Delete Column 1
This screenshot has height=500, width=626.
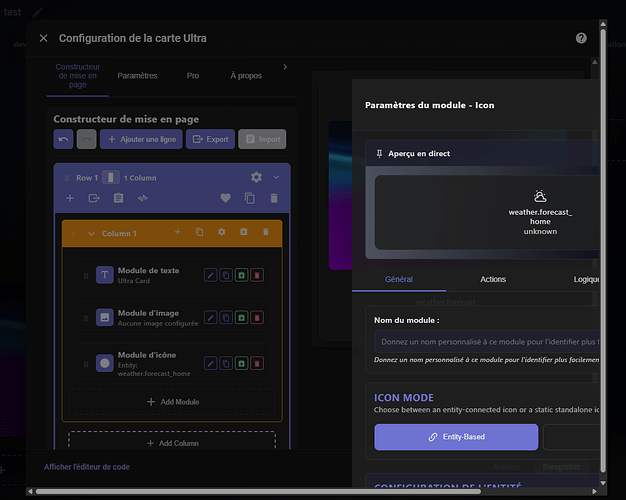(266, 232)
